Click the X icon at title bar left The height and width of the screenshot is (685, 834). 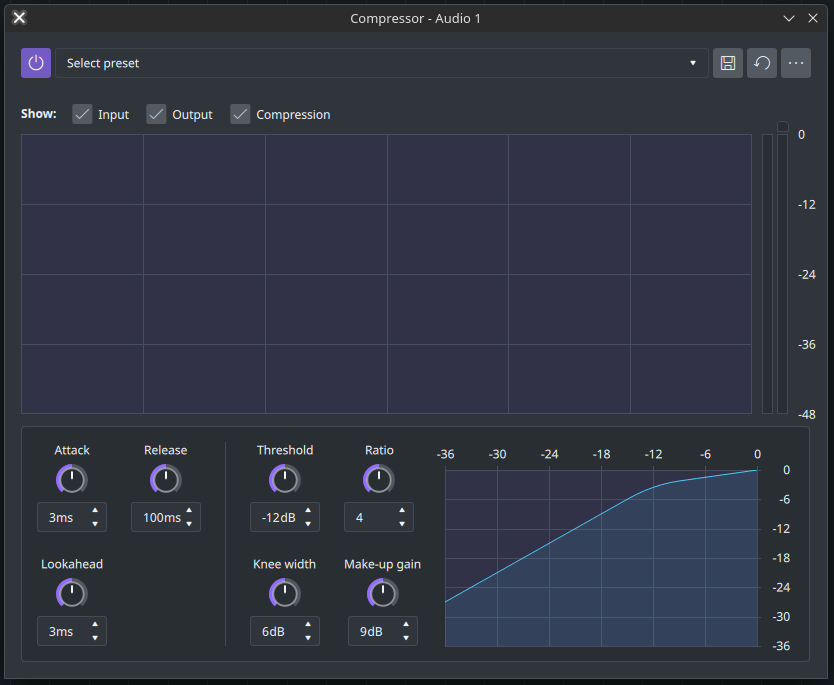[19, 18]
